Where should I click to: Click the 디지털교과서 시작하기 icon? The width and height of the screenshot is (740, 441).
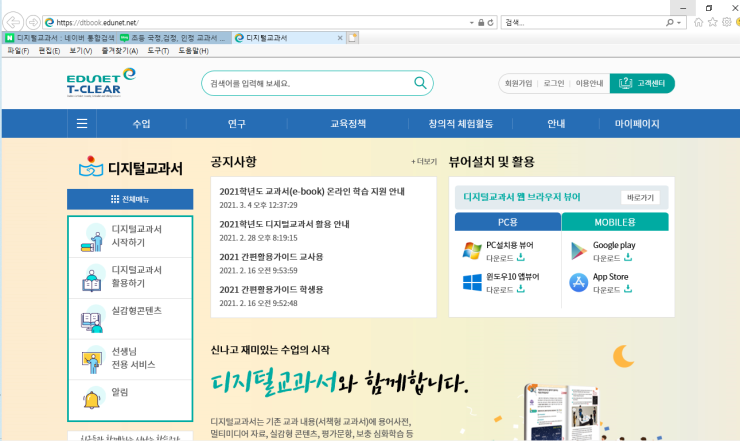coord(92,237)
